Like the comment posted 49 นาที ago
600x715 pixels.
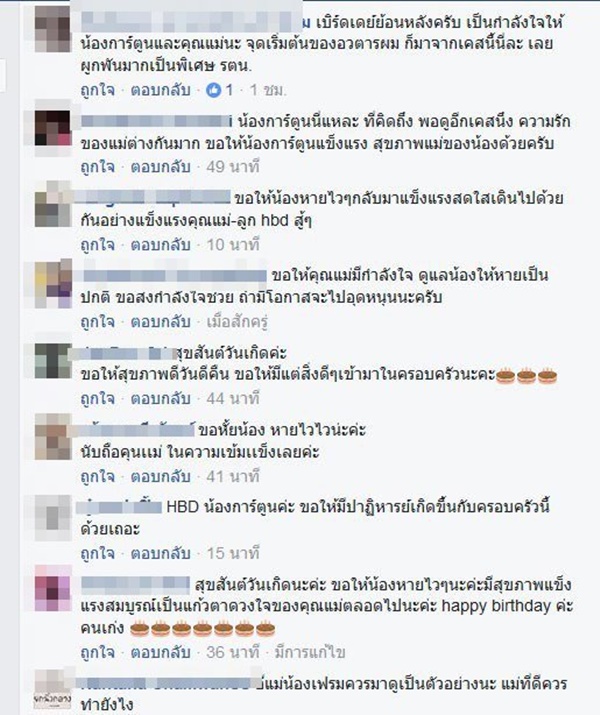[x=98, y=167]
